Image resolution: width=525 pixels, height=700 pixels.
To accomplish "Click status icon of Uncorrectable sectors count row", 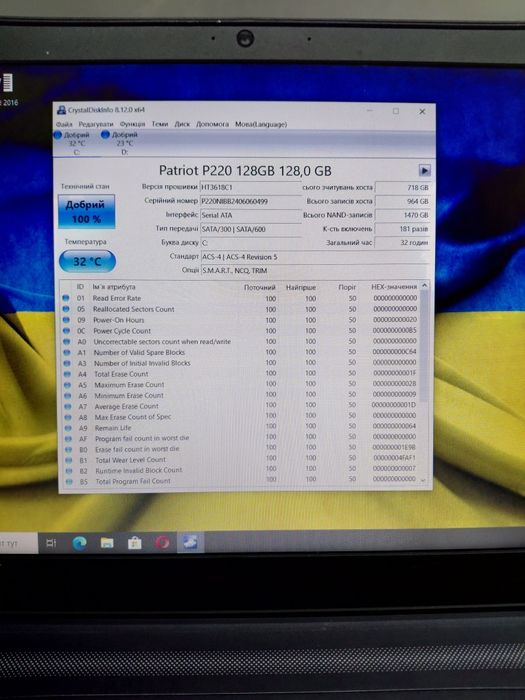I will point(67,342).
